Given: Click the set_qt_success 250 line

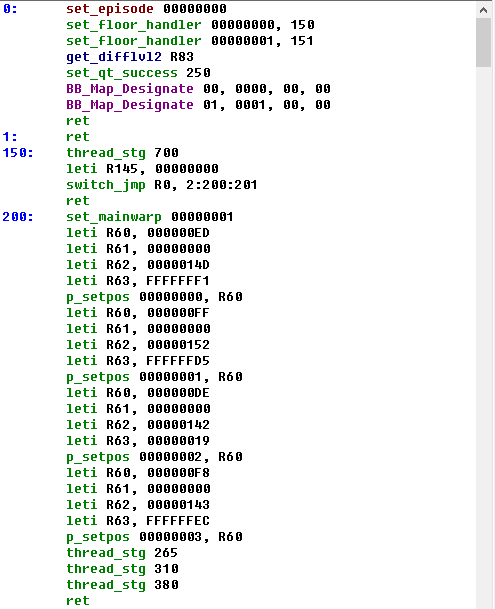Looking at the screenshot, I should click(x=138, y=73).
